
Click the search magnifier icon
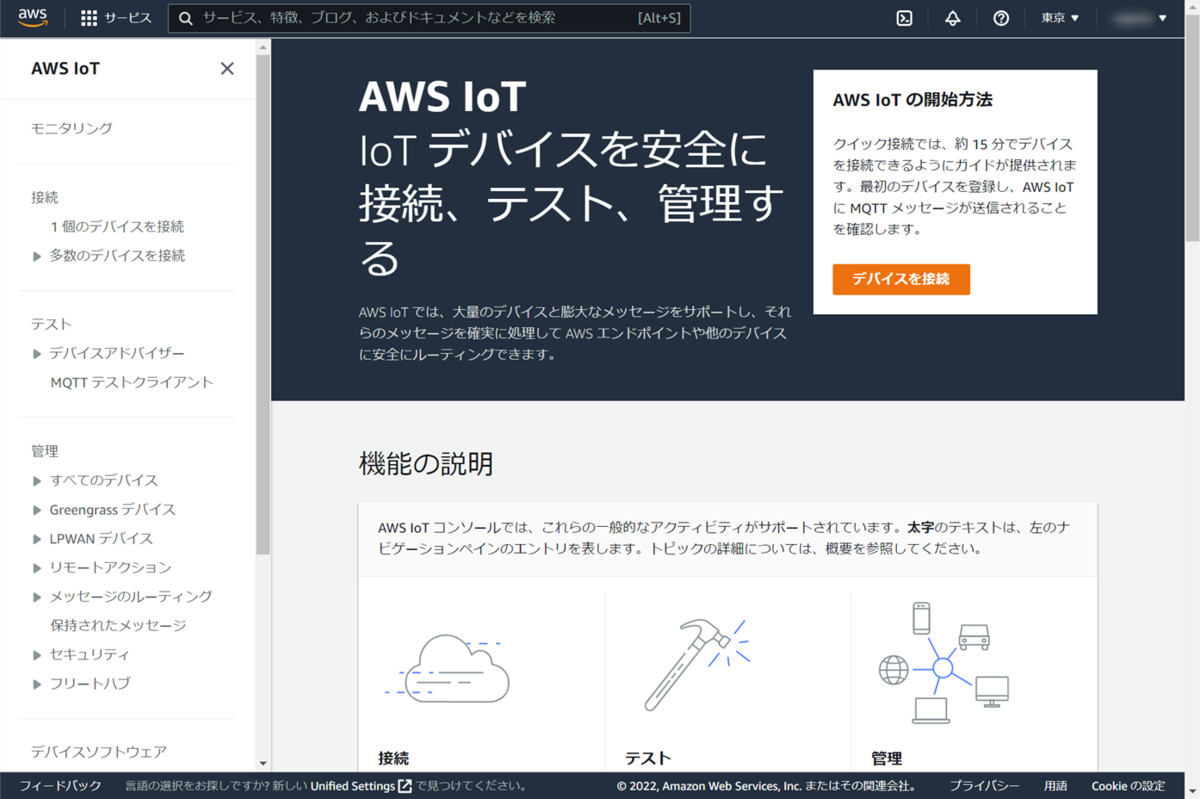[186, 18]
